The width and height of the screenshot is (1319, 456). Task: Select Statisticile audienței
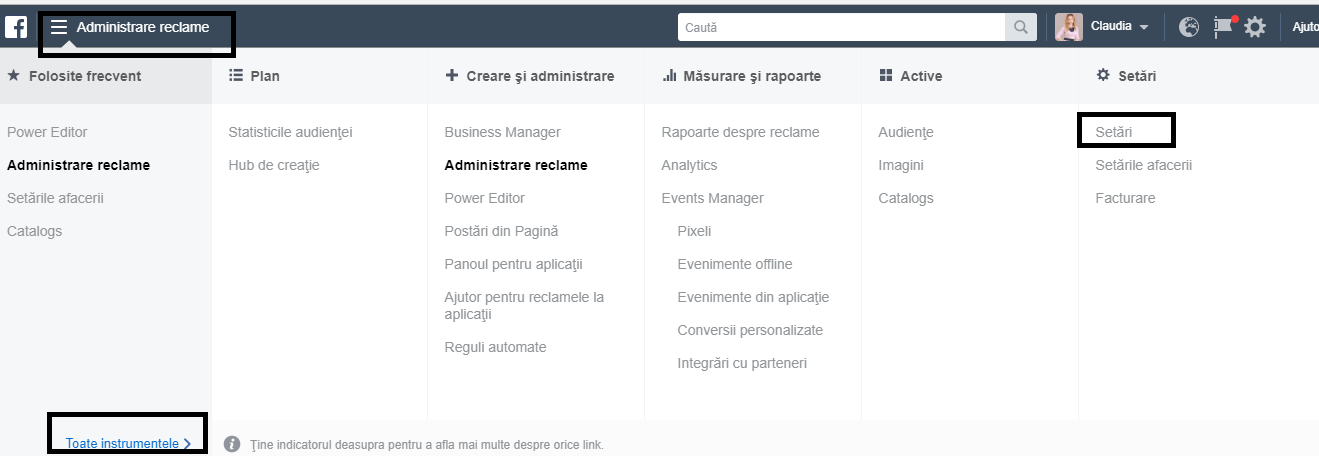point(290,132)
